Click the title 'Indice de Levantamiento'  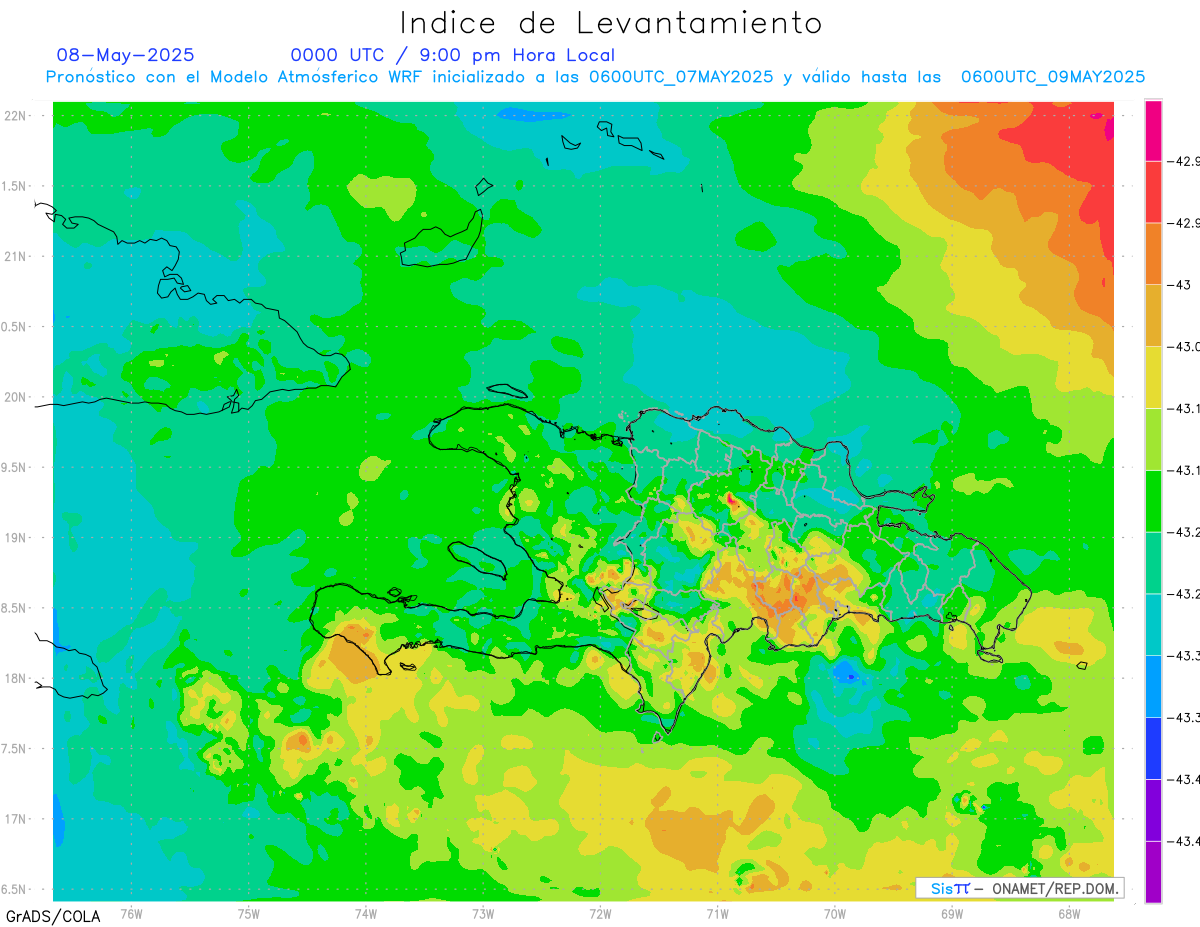tap(611, 23)
